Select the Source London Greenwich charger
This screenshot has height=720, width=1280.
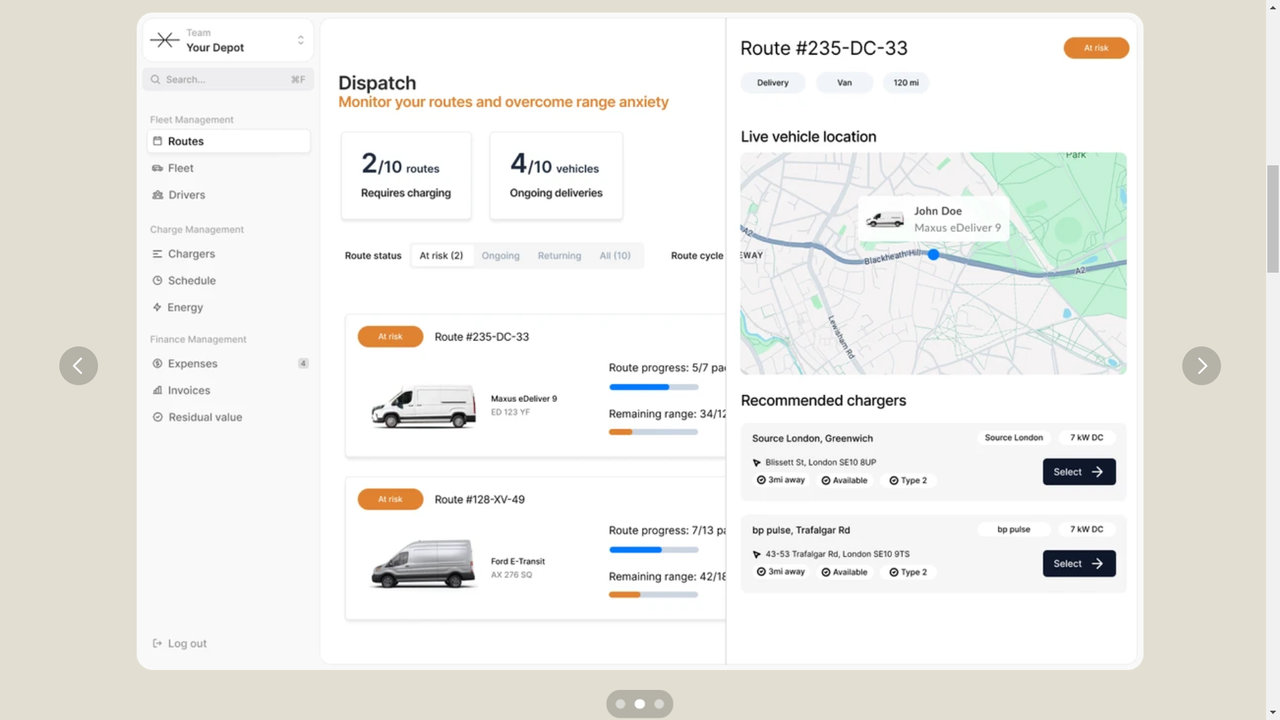pyautogui.click(x=1079, y=472)
